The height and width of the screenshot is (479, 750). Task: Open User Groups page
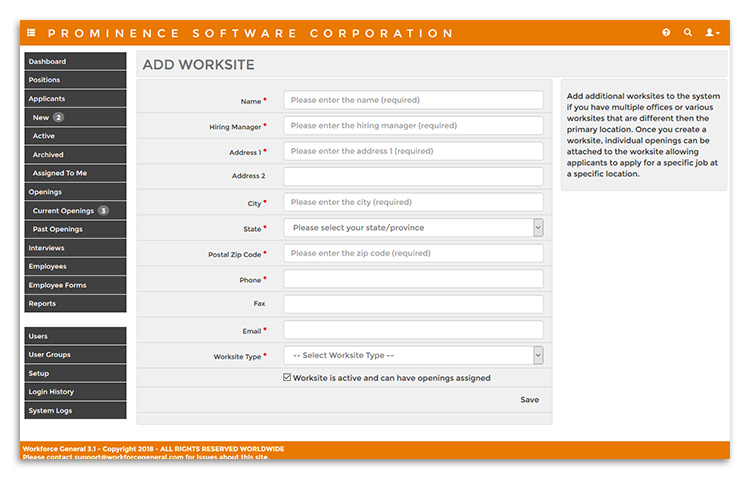click(76, 355)
